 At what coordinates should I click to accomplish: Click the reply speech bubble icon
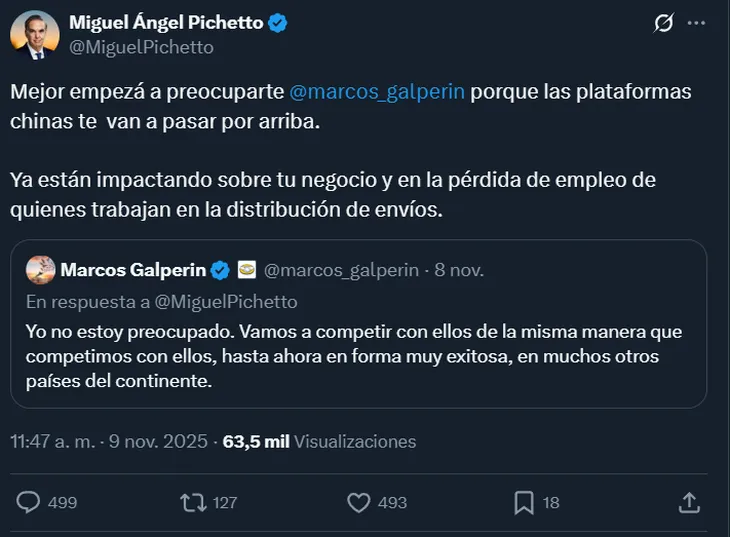click(30, 501)
